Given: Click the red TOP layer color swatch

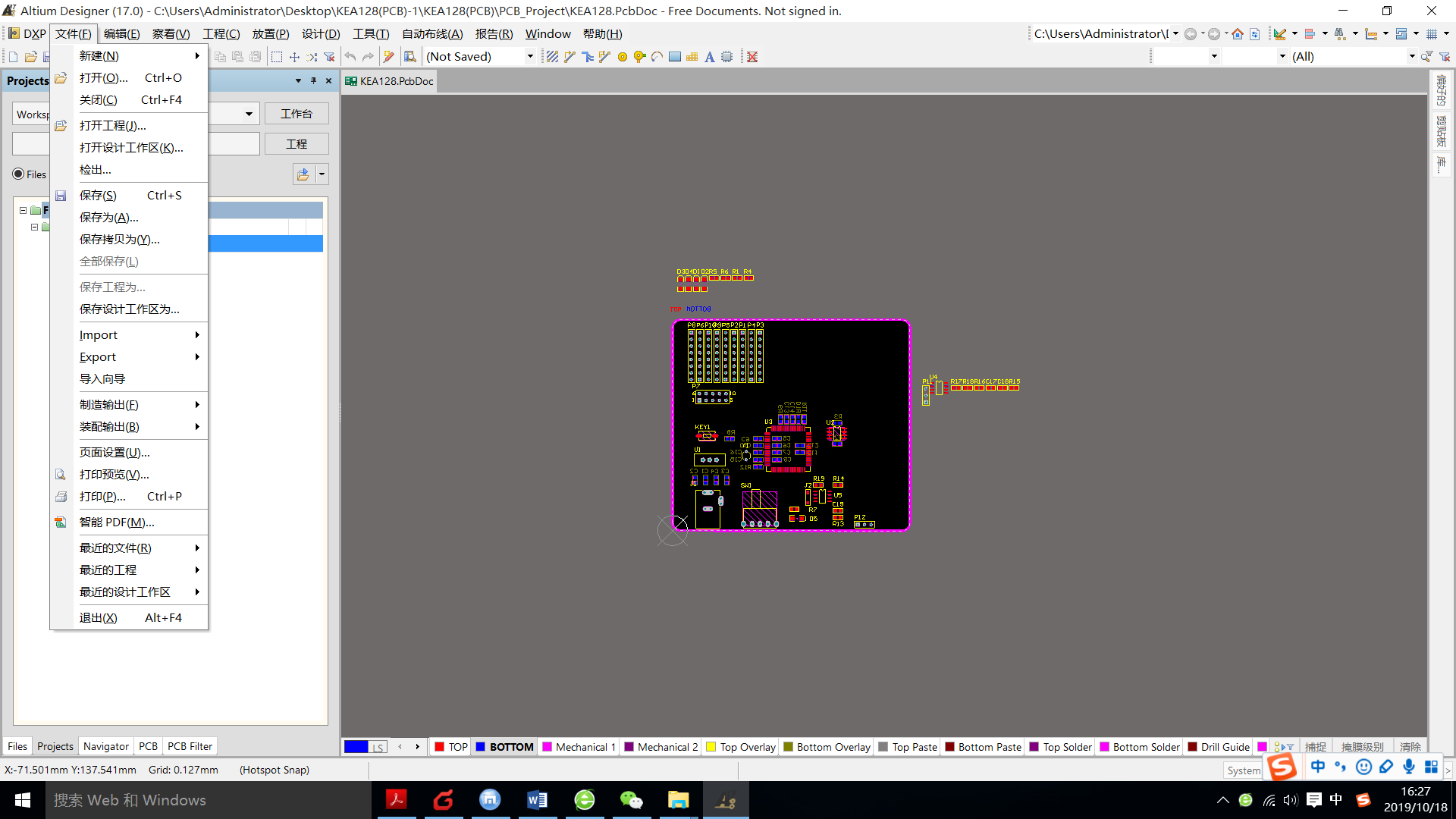Looking at the screenshot, I should pos(439,747).
